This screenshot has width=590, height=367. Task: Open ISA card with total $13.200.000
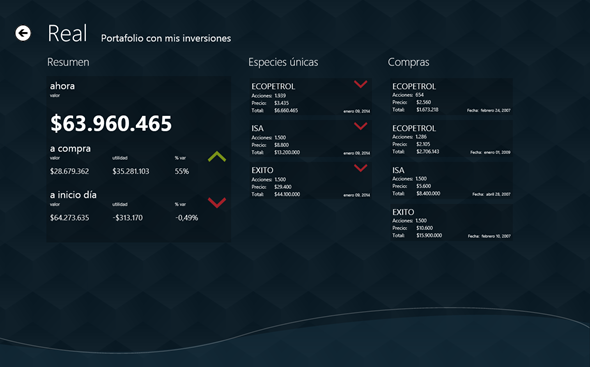(x=310, y=138)
